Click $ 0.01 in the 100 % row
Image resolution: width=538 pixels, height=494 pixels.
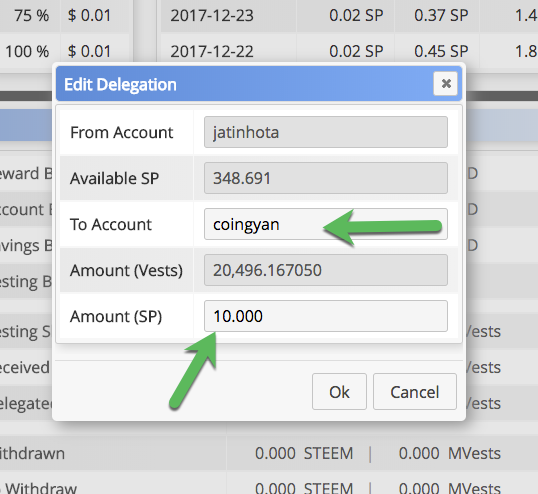[89, 51]
